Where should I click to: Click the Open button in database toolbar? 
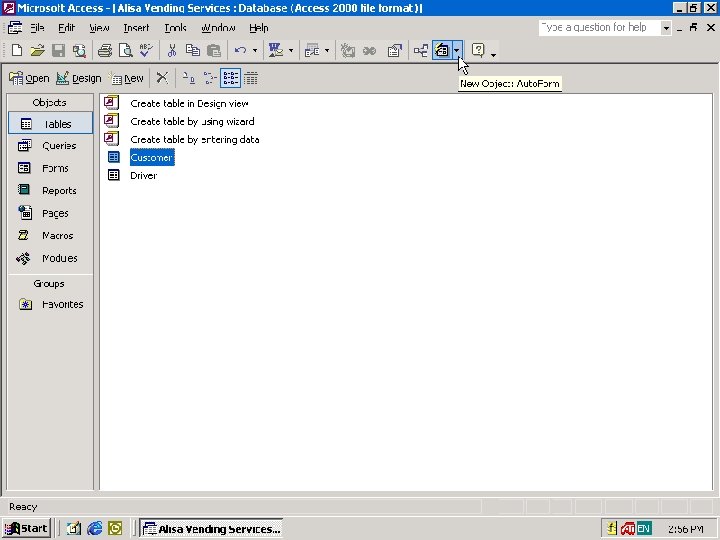click(29, 79)
